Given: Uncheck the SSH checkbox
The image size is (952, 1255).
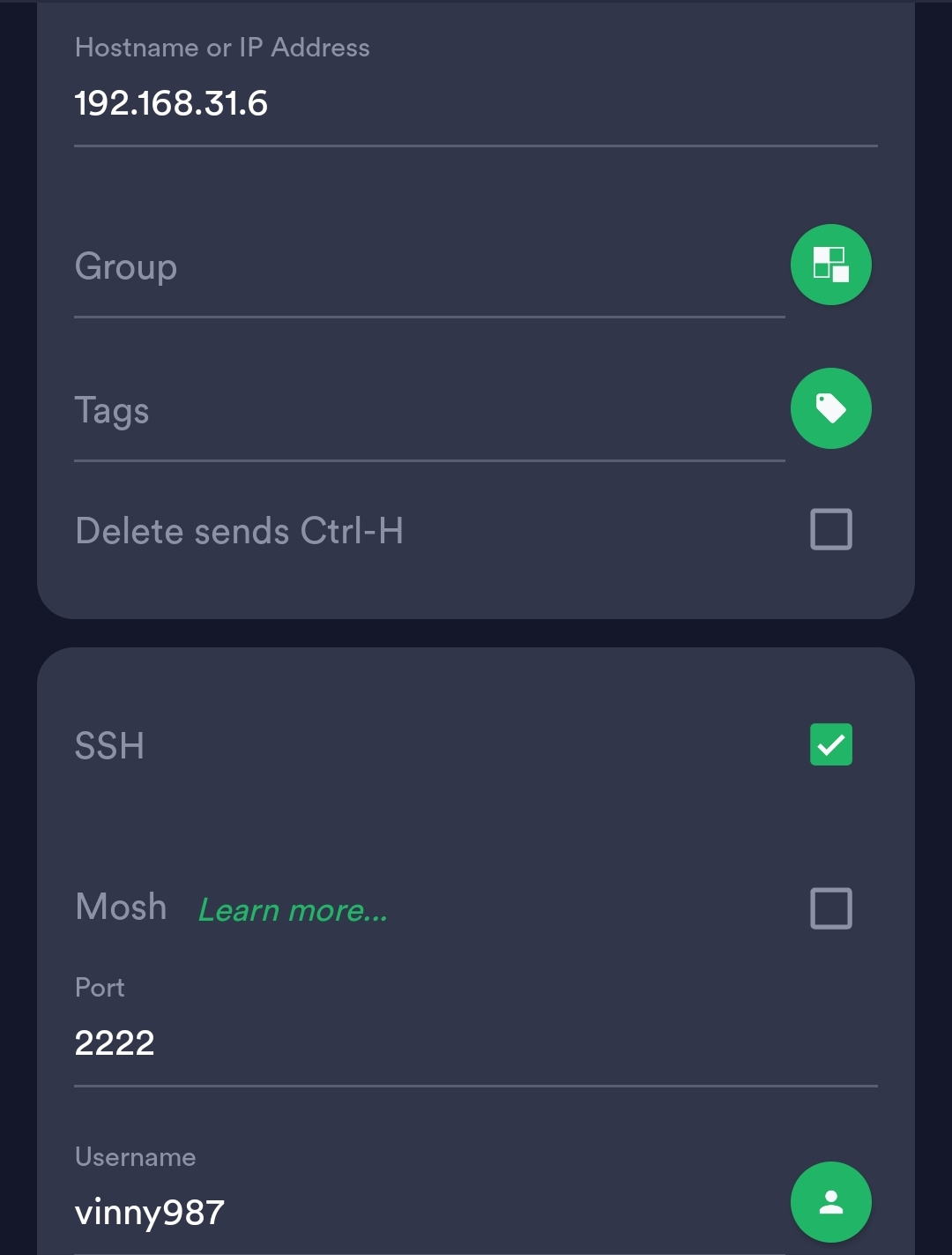Looking at the screenshot, I should click(830, 744).
